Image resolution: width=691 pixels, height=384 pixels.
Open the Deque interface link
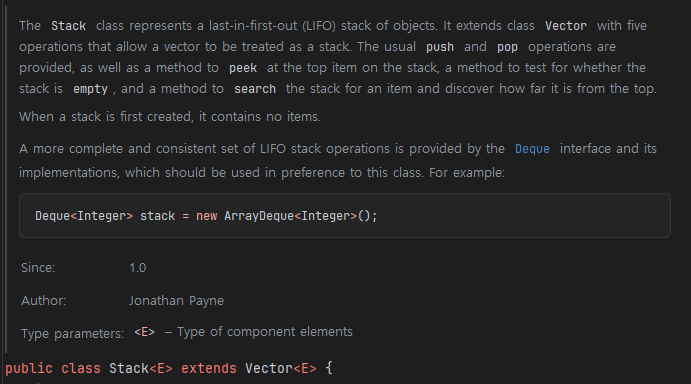pos(532,149)
